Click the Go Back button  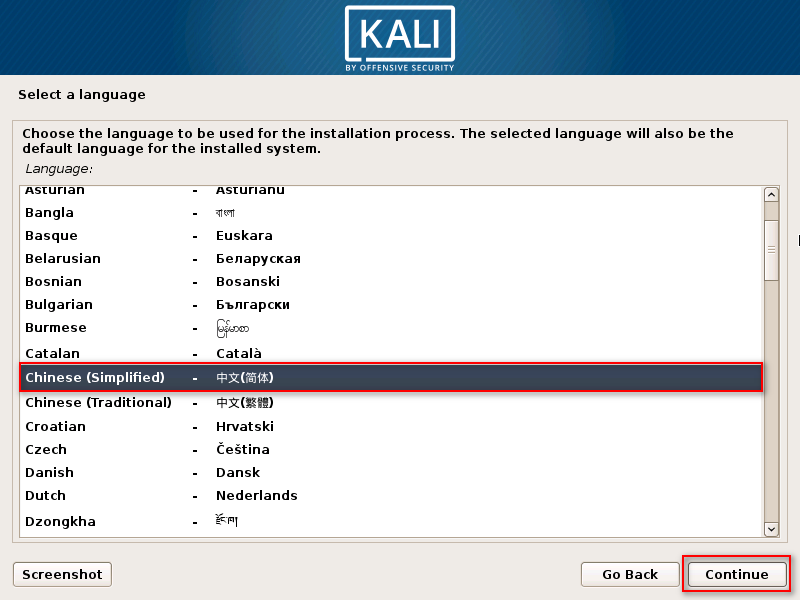click(x=630, y=574)
